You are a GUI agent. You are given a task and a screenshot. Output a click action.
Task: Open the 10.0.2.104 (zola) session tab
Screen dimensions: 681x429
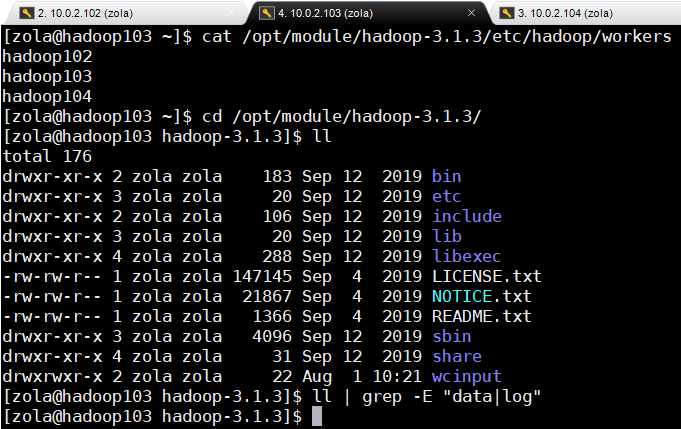click(x=586, y=13)
